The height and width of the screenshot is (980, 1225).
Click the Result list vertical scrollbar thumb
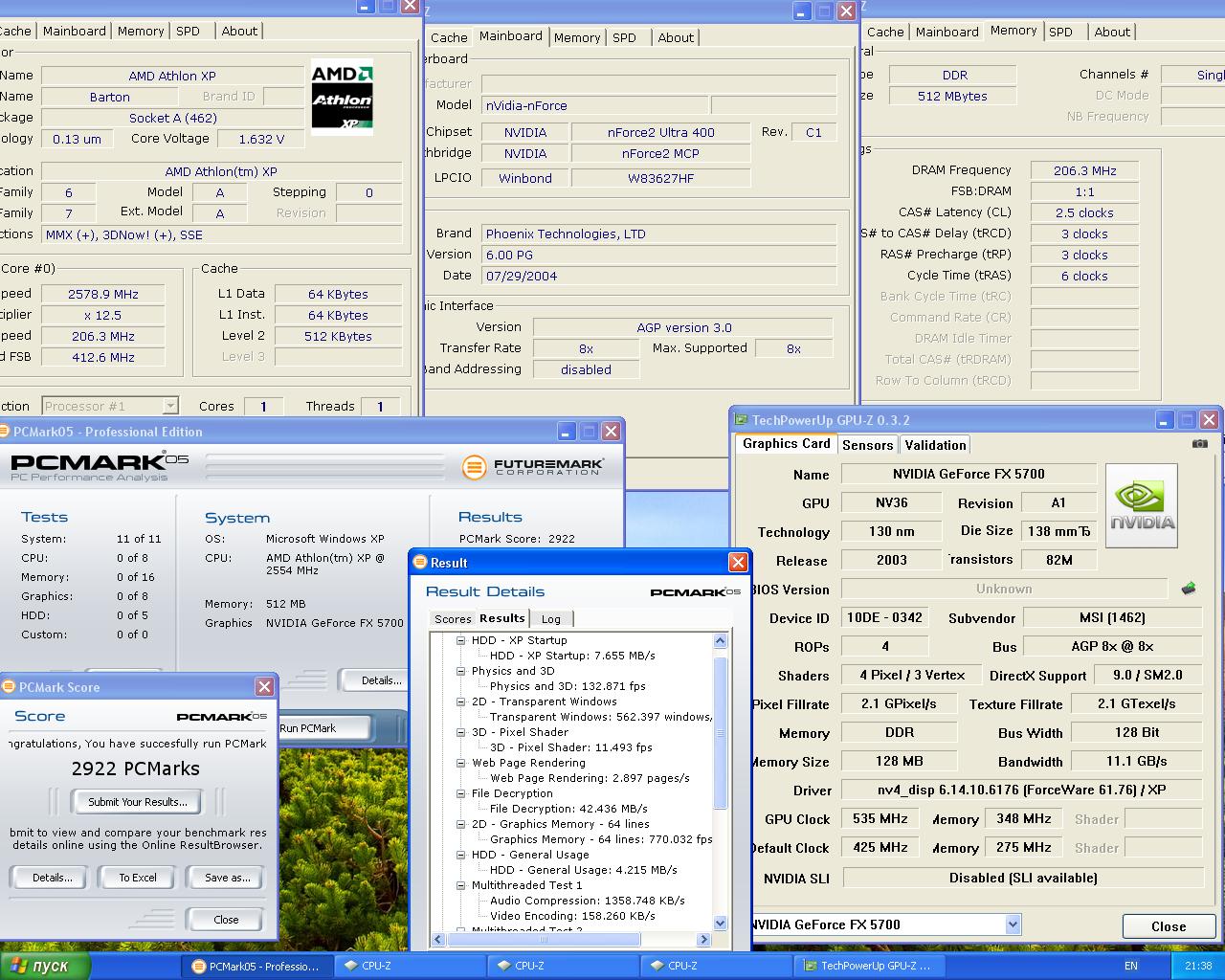[722, 733]
